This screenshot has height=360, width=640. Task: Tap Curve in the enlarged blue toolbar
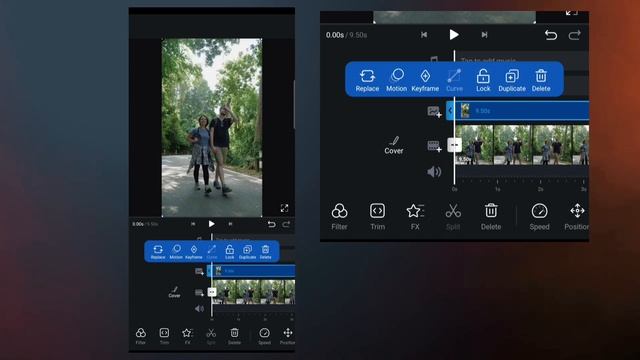click(x=454, y=80)
